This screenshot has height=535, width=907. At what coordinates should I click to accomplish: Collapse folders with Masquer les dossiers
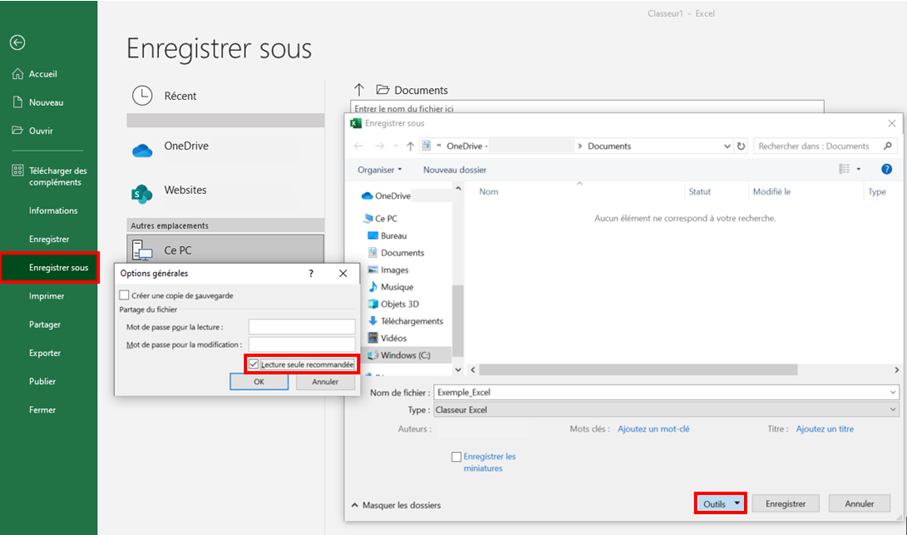(x=396, y=505)
